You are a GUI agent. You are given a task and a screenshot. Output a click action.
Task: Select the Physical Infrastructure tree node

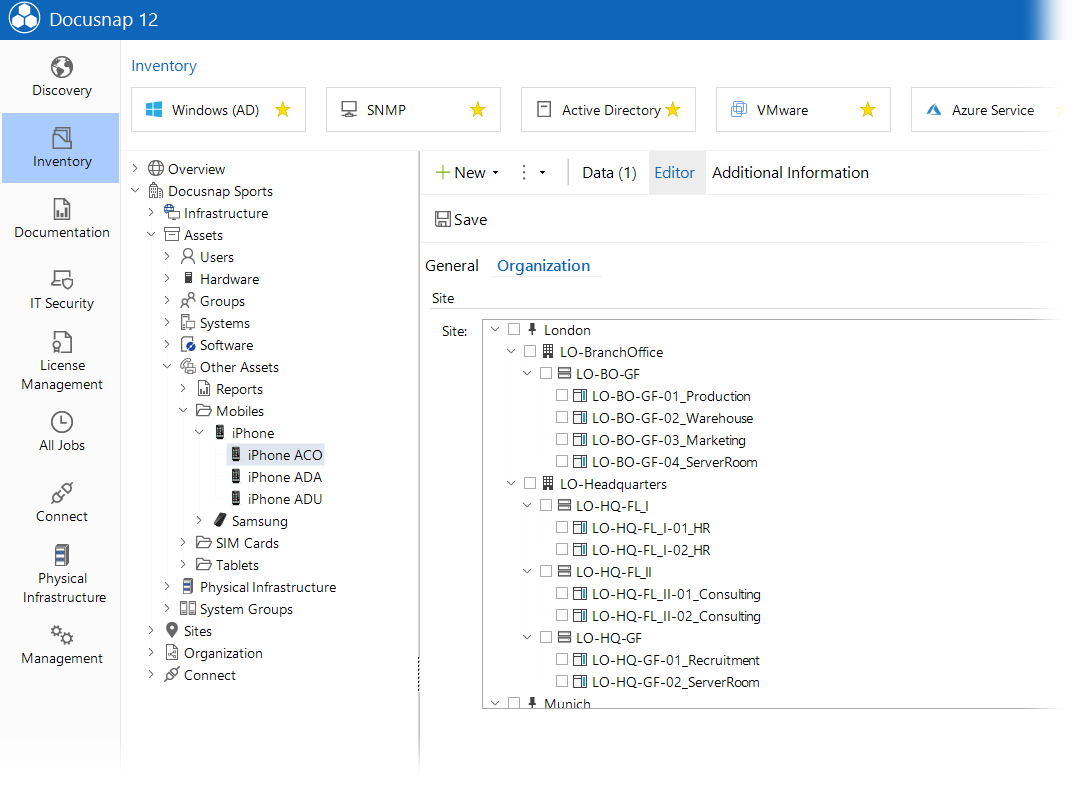259,587
